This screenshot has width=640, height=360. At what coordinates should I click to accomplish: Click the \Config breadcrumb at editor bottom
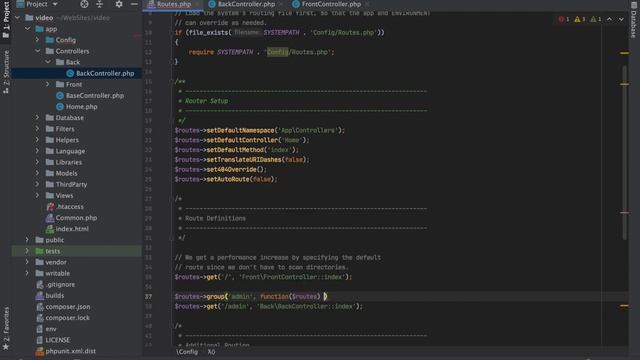pos(187,352)
